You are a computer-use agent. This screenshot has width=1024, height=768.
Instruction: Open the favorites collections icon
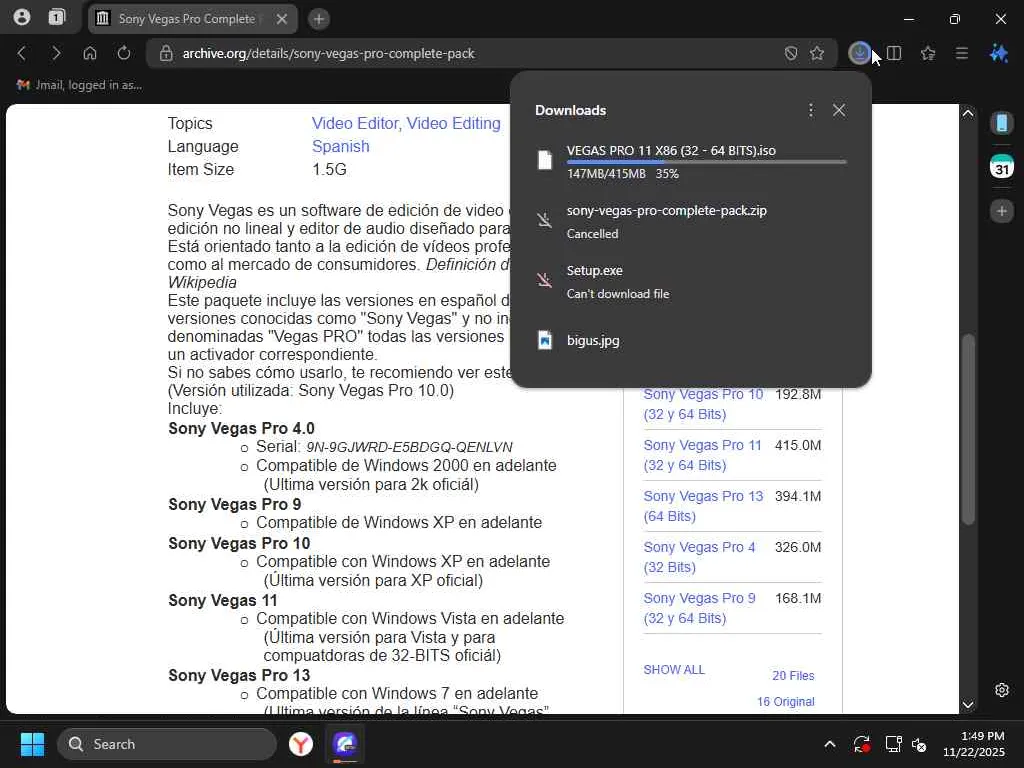928,53
